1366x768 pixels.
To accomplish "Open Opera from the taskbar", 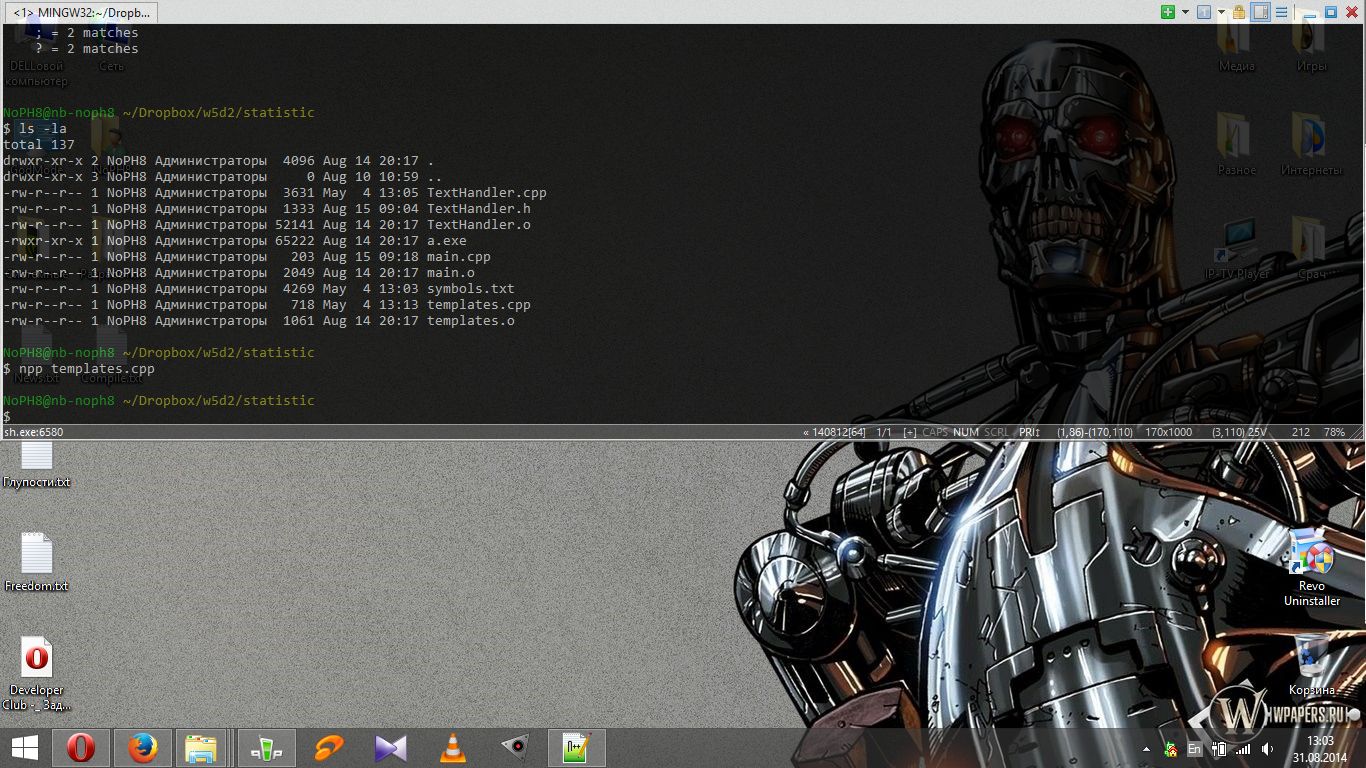I will (81, 748).
